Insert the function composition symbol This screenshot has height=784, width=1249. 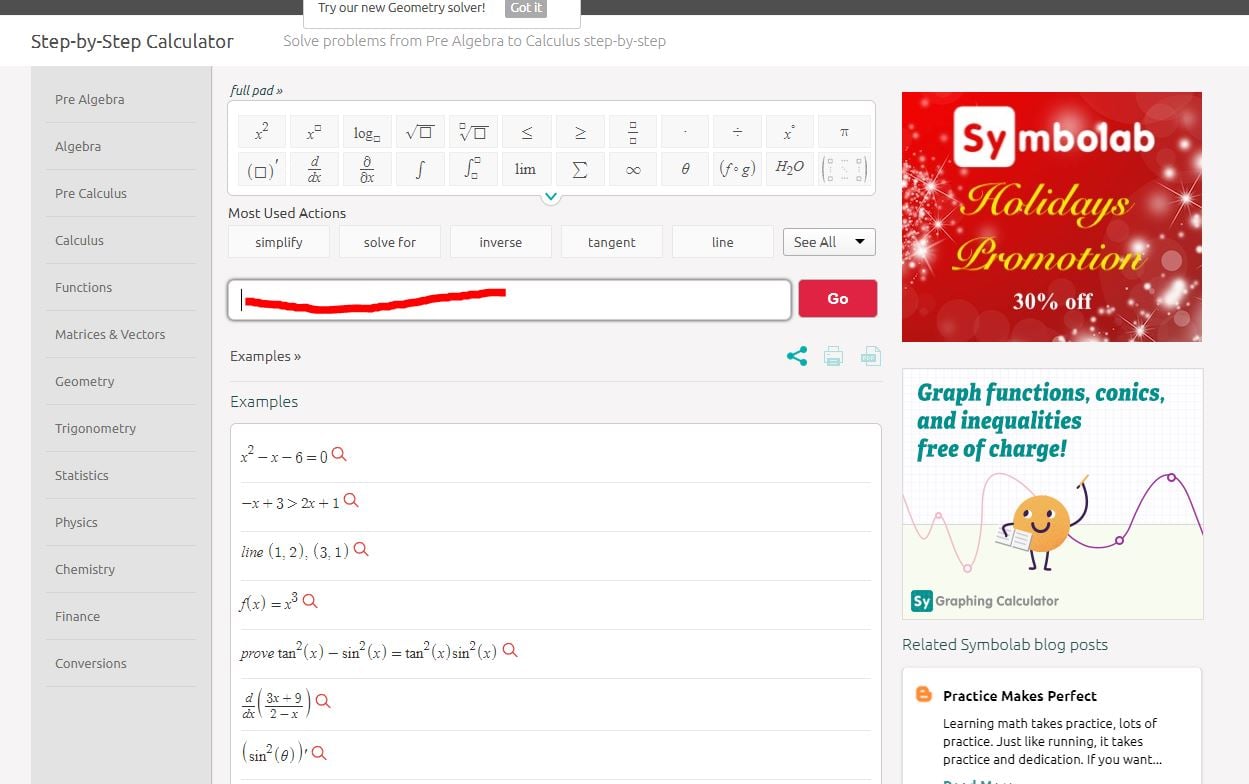tap(737, 169)
